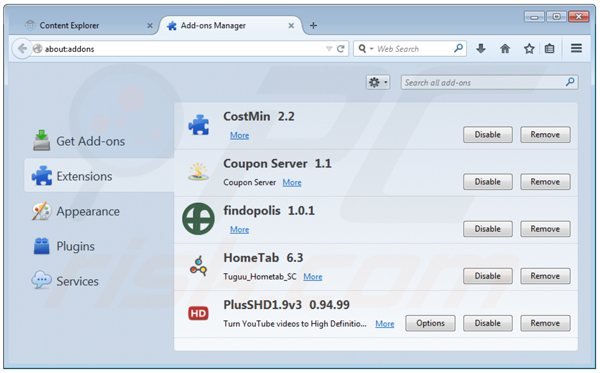600x373 pixels.
Task: Open the hamburger menu
Action: click(576, 48)
